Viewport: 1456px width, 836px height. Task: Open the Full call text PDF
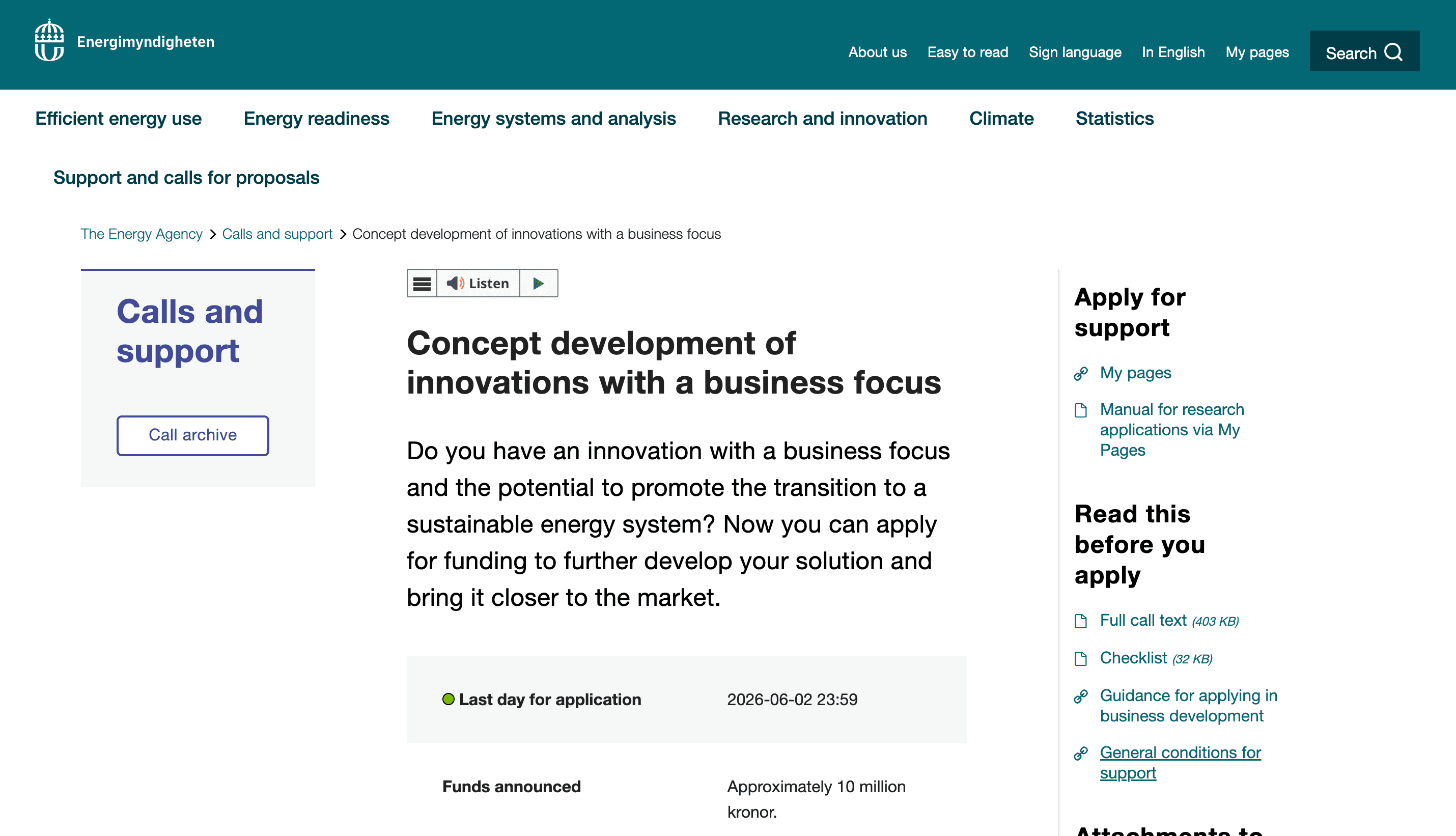pos(1143,620)
